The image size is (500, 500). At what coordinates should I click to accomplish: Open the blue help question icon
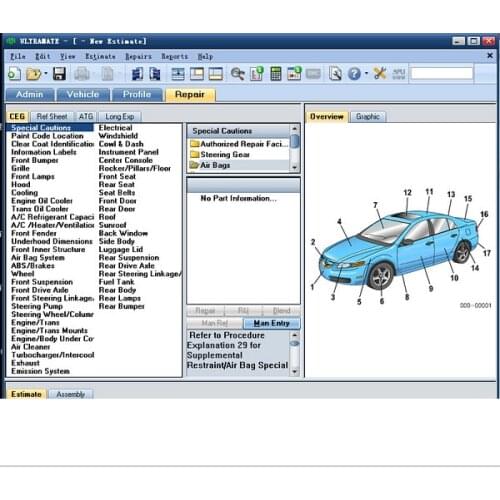pyautogui.click(x=354, y=74)
